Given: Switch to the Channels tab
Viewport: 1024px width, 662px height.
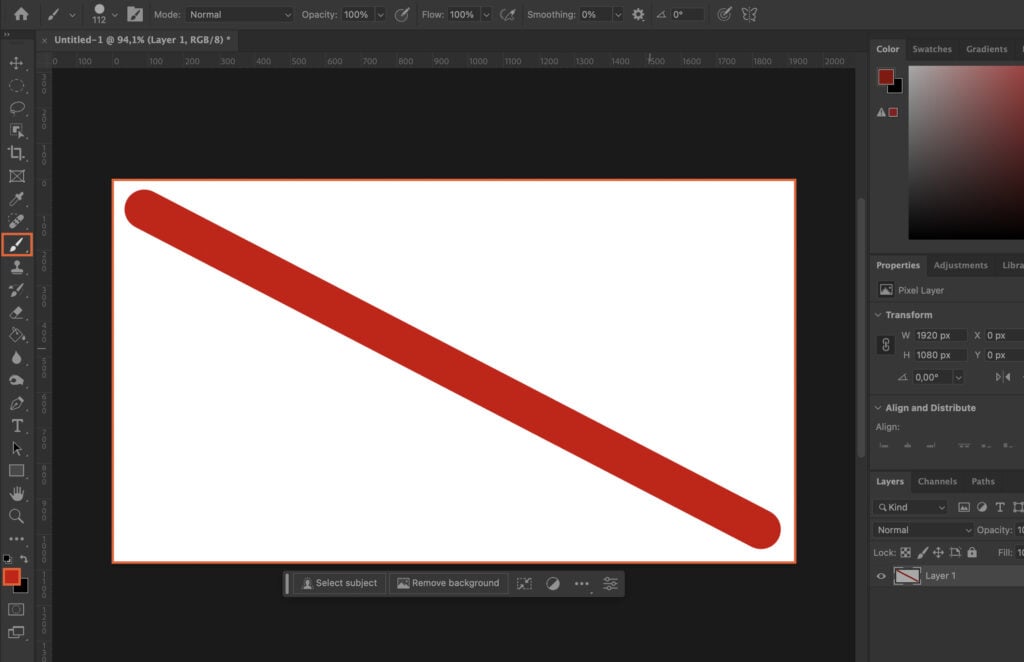Looking at the screenshot, I should (937, 481).
